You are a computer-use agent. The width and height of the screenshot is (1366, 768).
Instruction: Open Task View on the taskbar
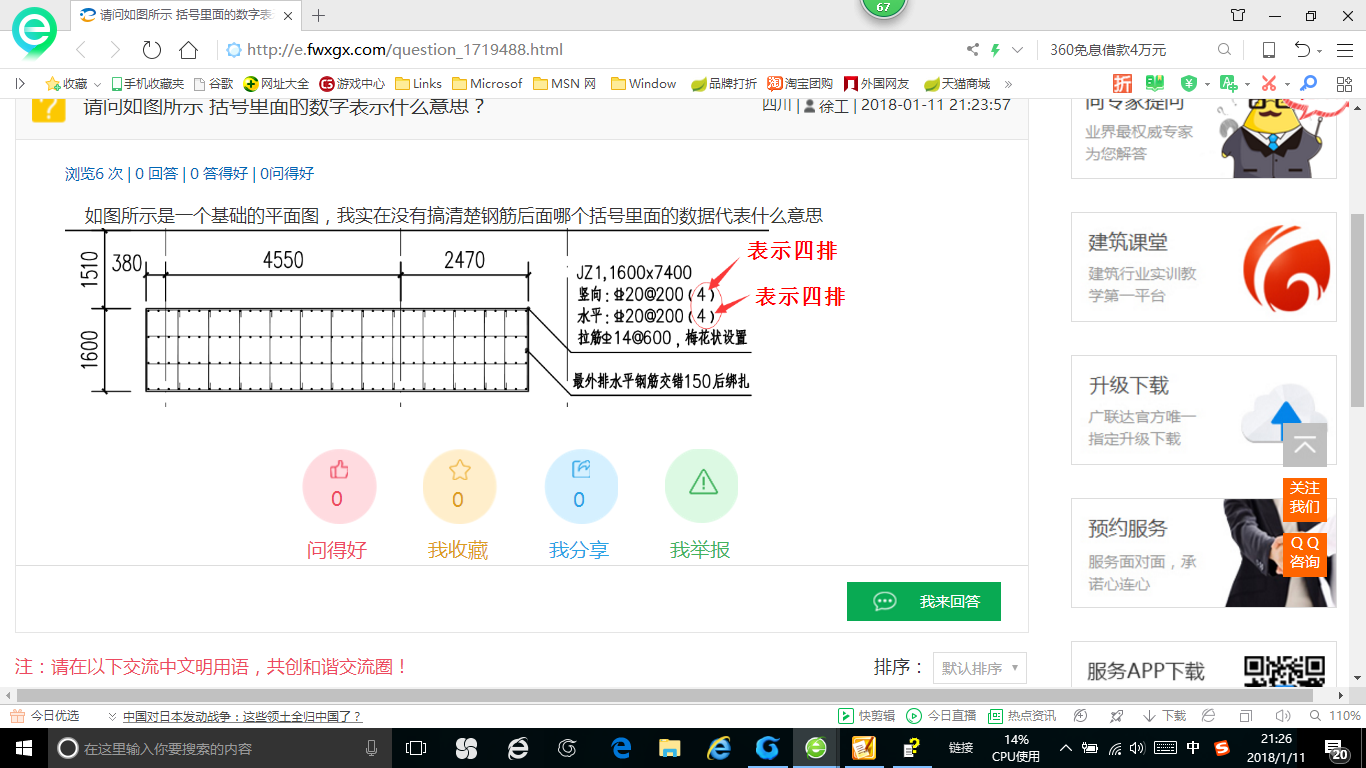[416, 748]
